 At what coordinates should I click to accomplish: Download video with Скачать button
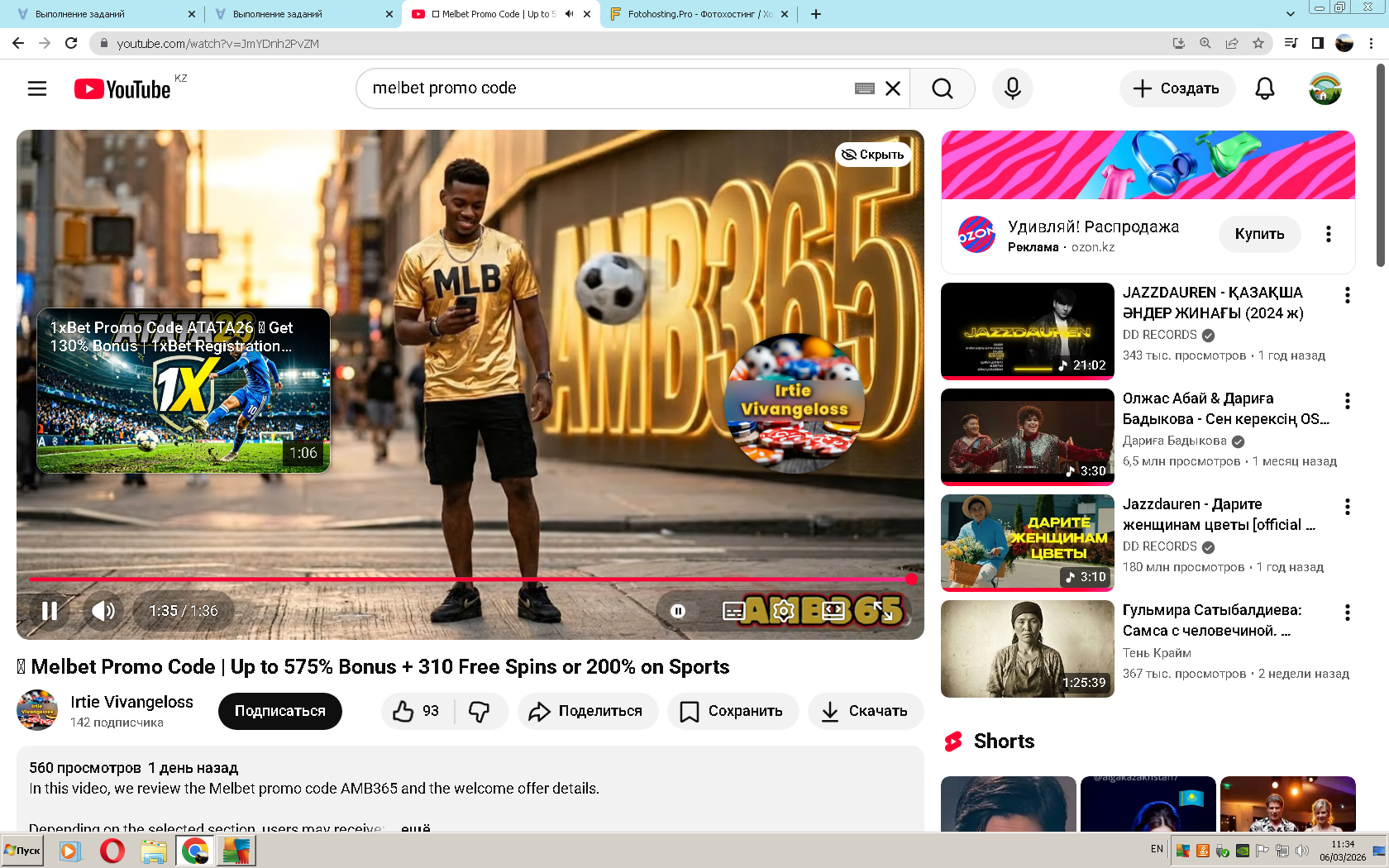866,711
